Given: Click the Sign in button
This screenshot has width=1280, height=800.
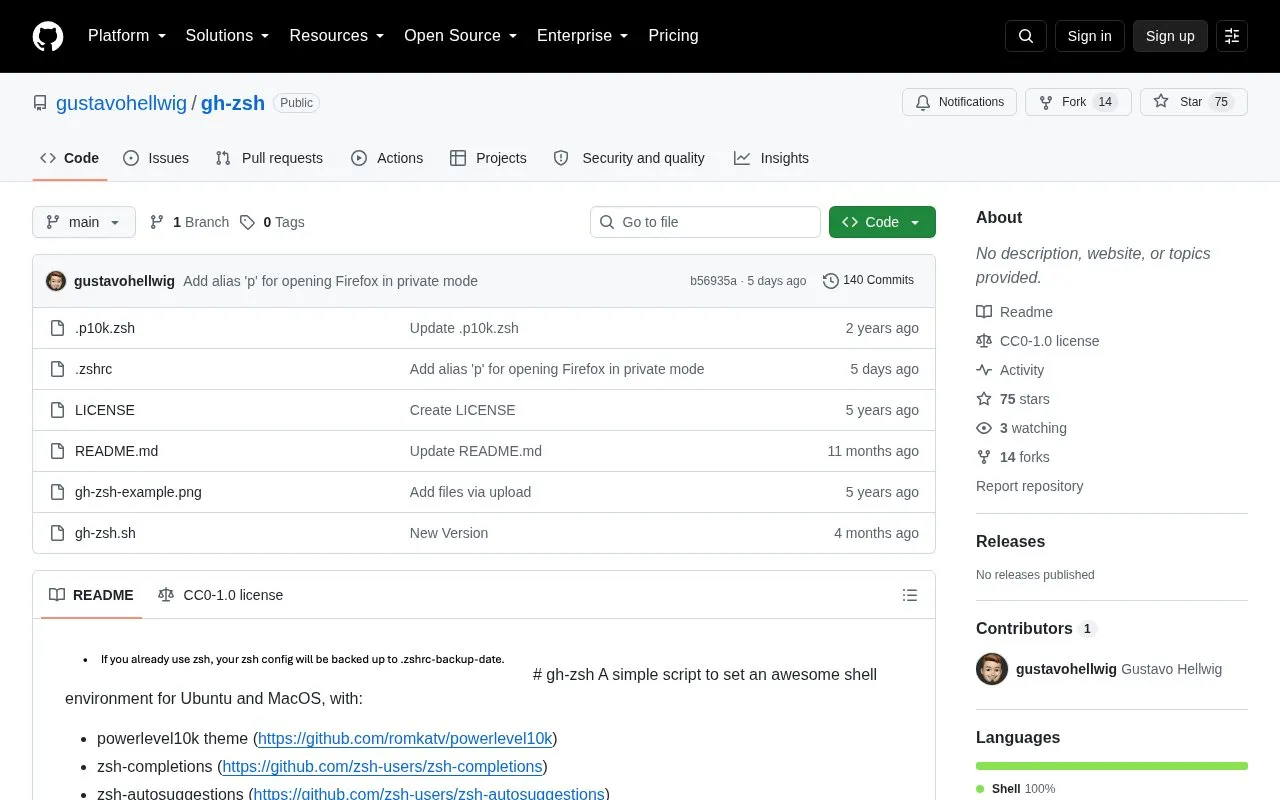Looking at the screenshot, I should click(1089, 36).
